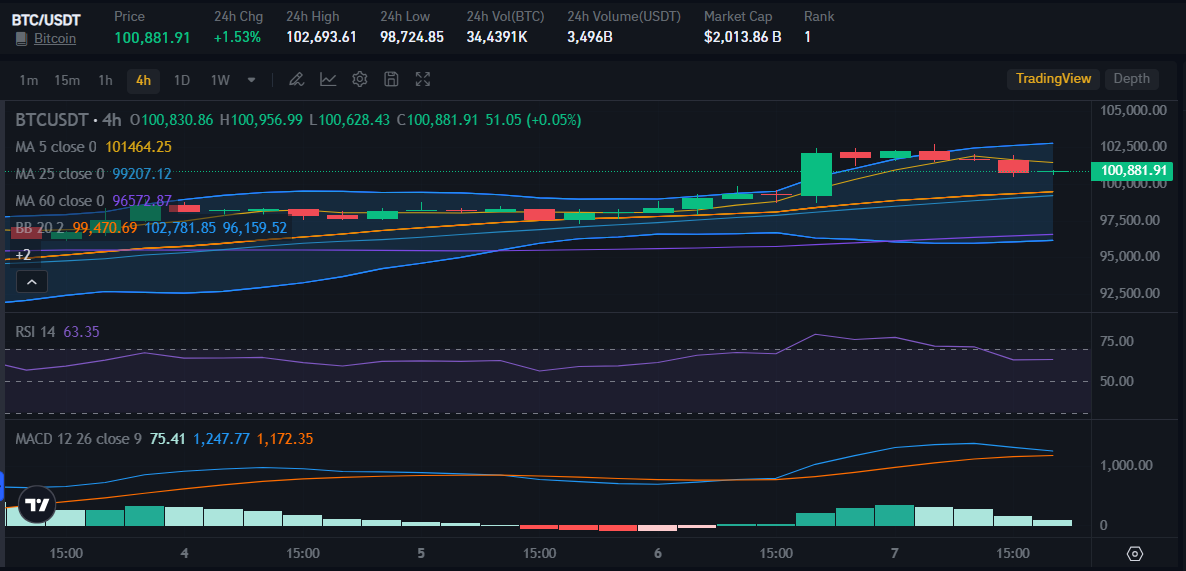Image resolution: width=1186 pixels, height=571 pixels.
Task: Click the BTCUSDT 4h chart symbol legend
Action: [68, 119]
